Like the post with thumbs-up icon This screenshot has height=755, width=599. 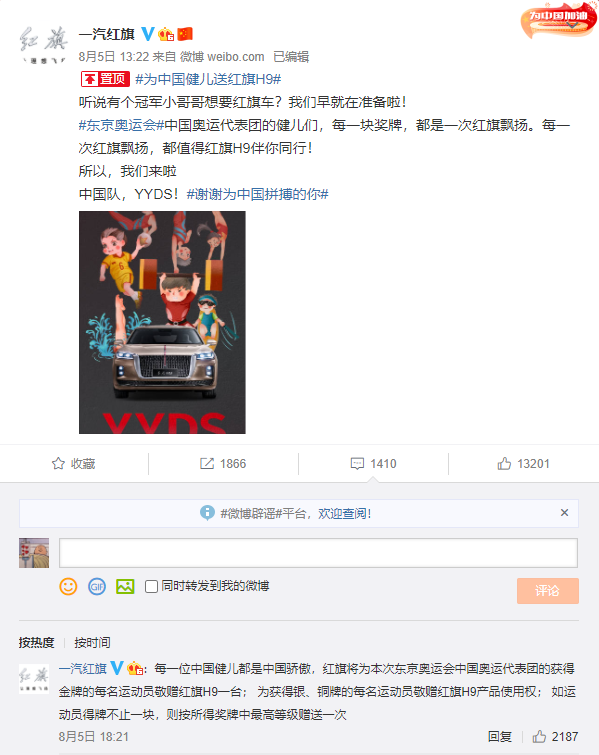[x=504, y=464]
